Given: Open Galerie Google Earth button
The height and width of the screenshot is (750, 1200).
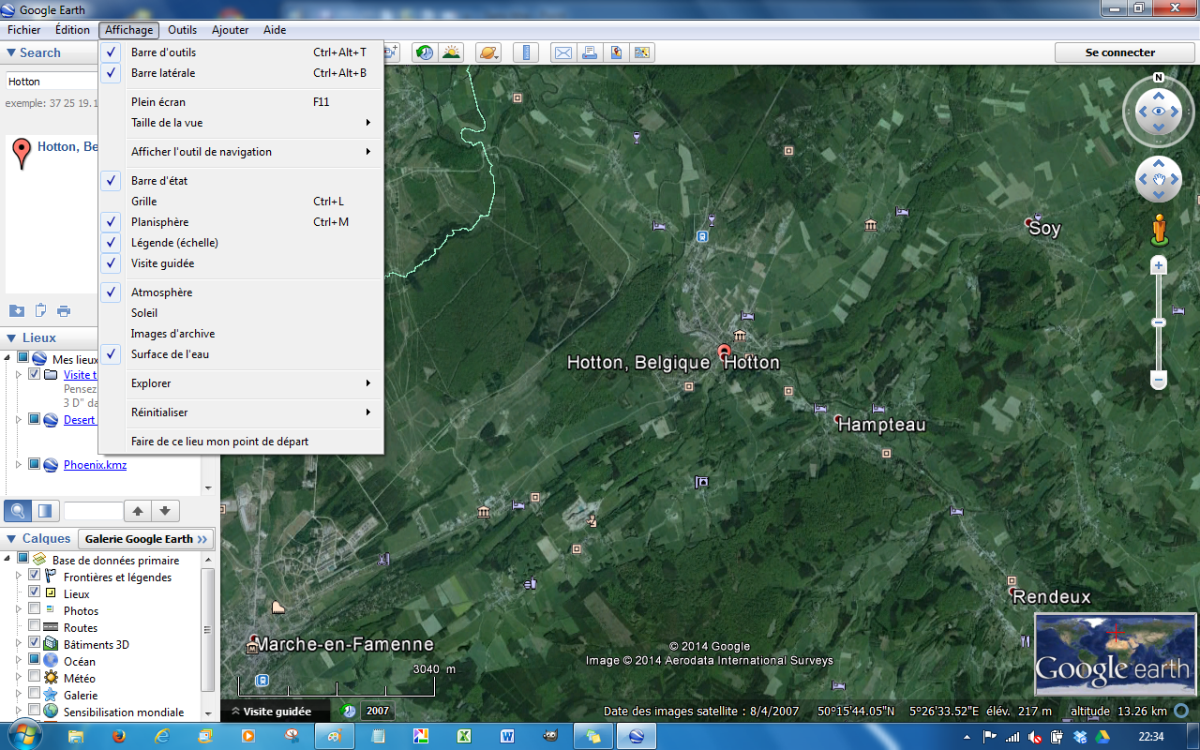Looking at the screenshot, I should 146,539.
